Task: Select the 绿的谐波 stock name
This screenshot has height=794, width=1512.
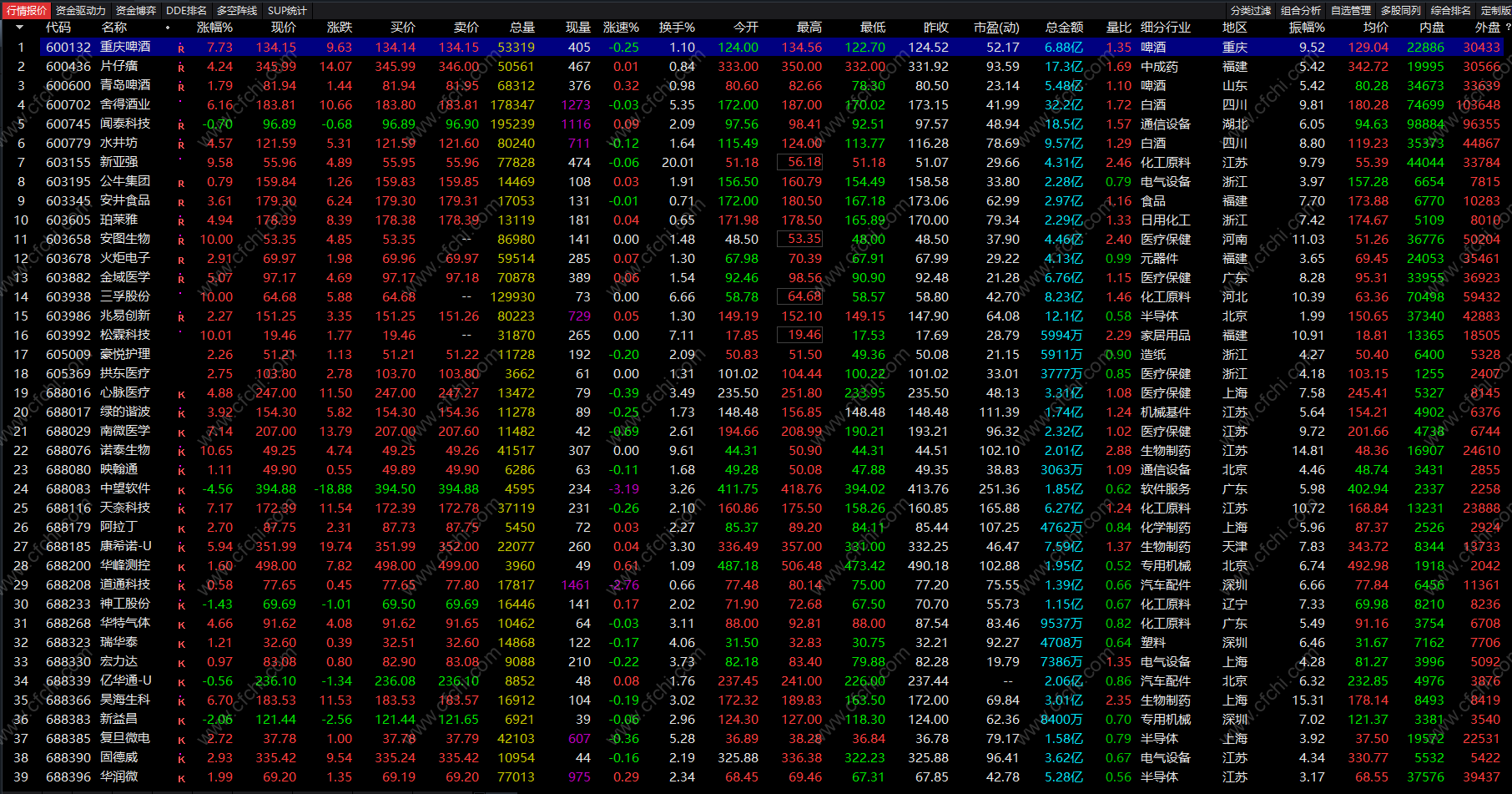Action: pyautogui.click(x=125, y=412)
